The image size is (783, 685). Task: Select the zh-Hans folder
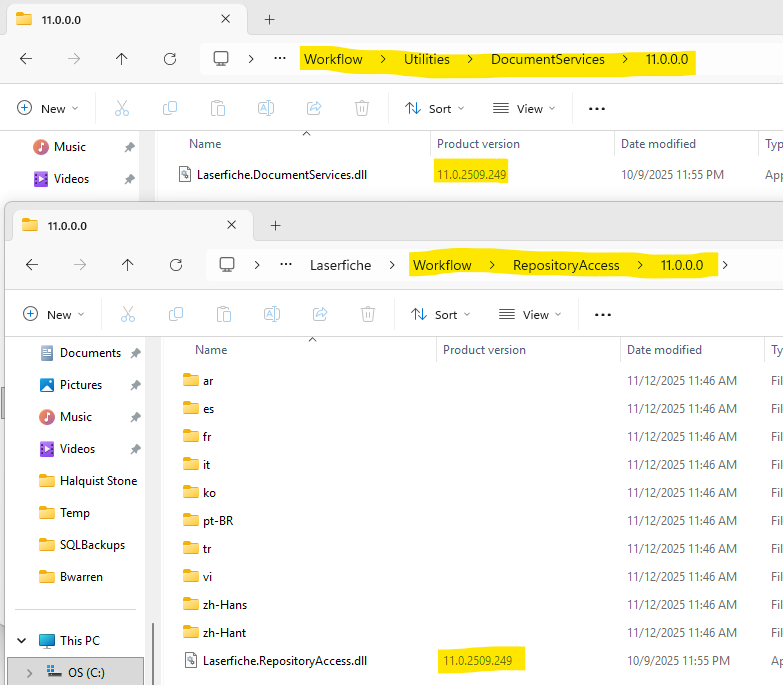click(224, 605)
